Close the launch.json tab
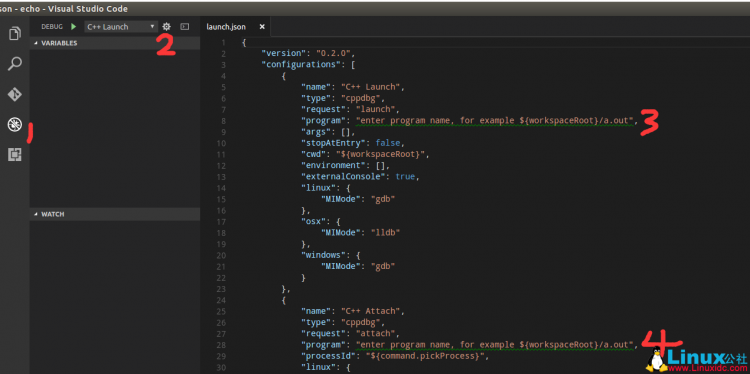 262,27
